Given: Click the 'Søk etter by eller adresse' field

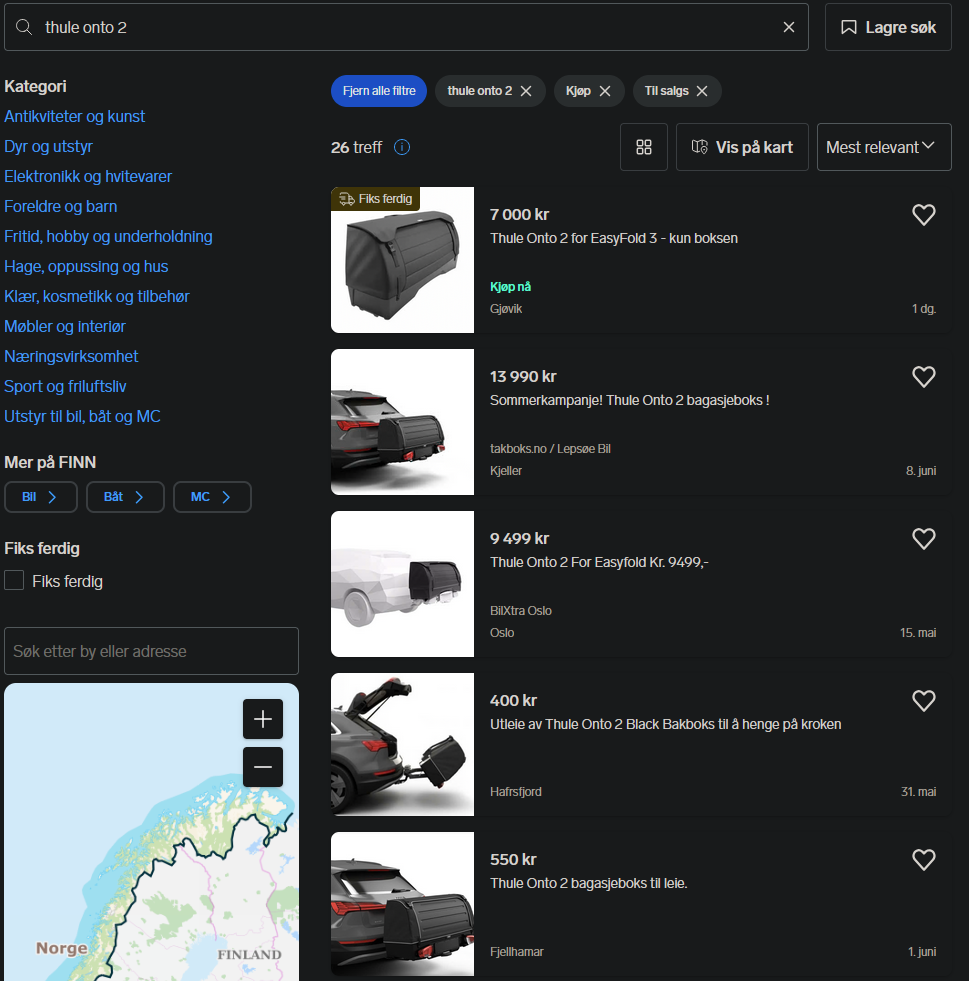Looking at the screenshot, I should pyautogui.click(x=151, y=651).
